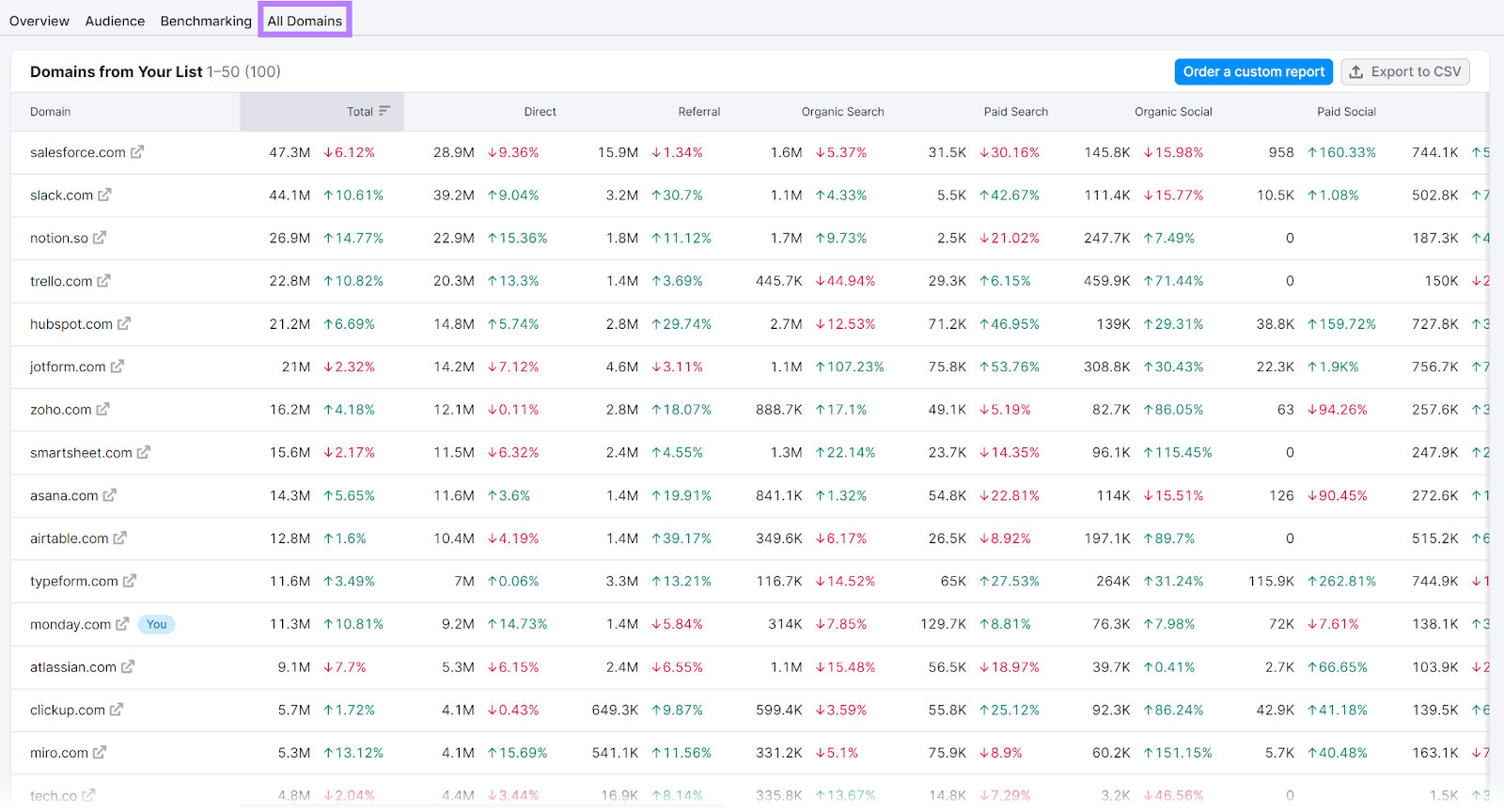1504x812 pixels.
Task: Select the All Domains tab
Action: [x=305, y=21]
